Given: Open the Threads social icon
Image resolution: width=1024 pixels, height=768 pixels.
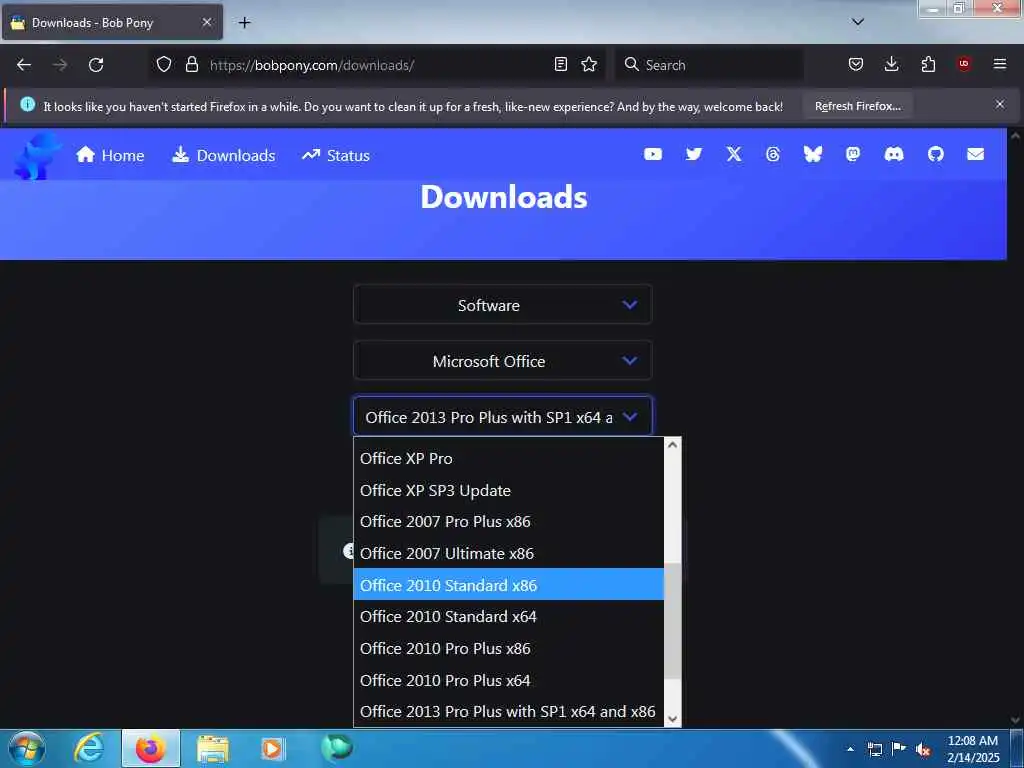Looking at the screenshot, I should (773, 154).
